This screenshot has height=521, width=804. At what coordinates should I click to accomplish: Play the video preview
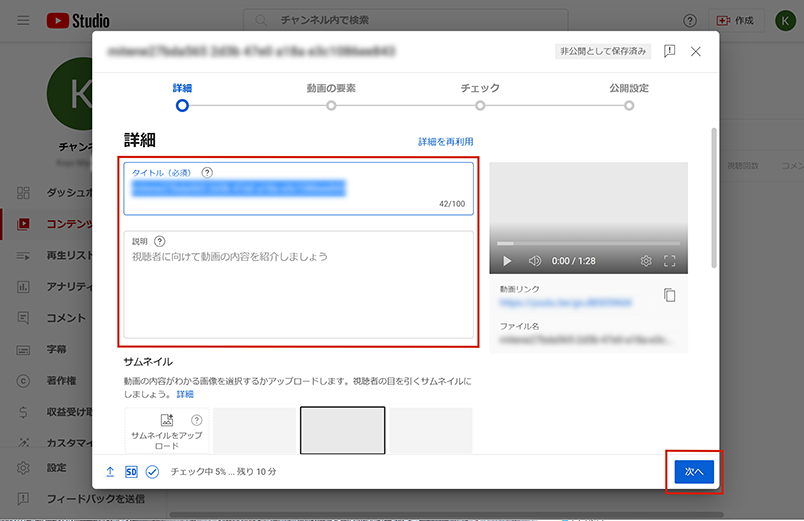pos(507,261)
